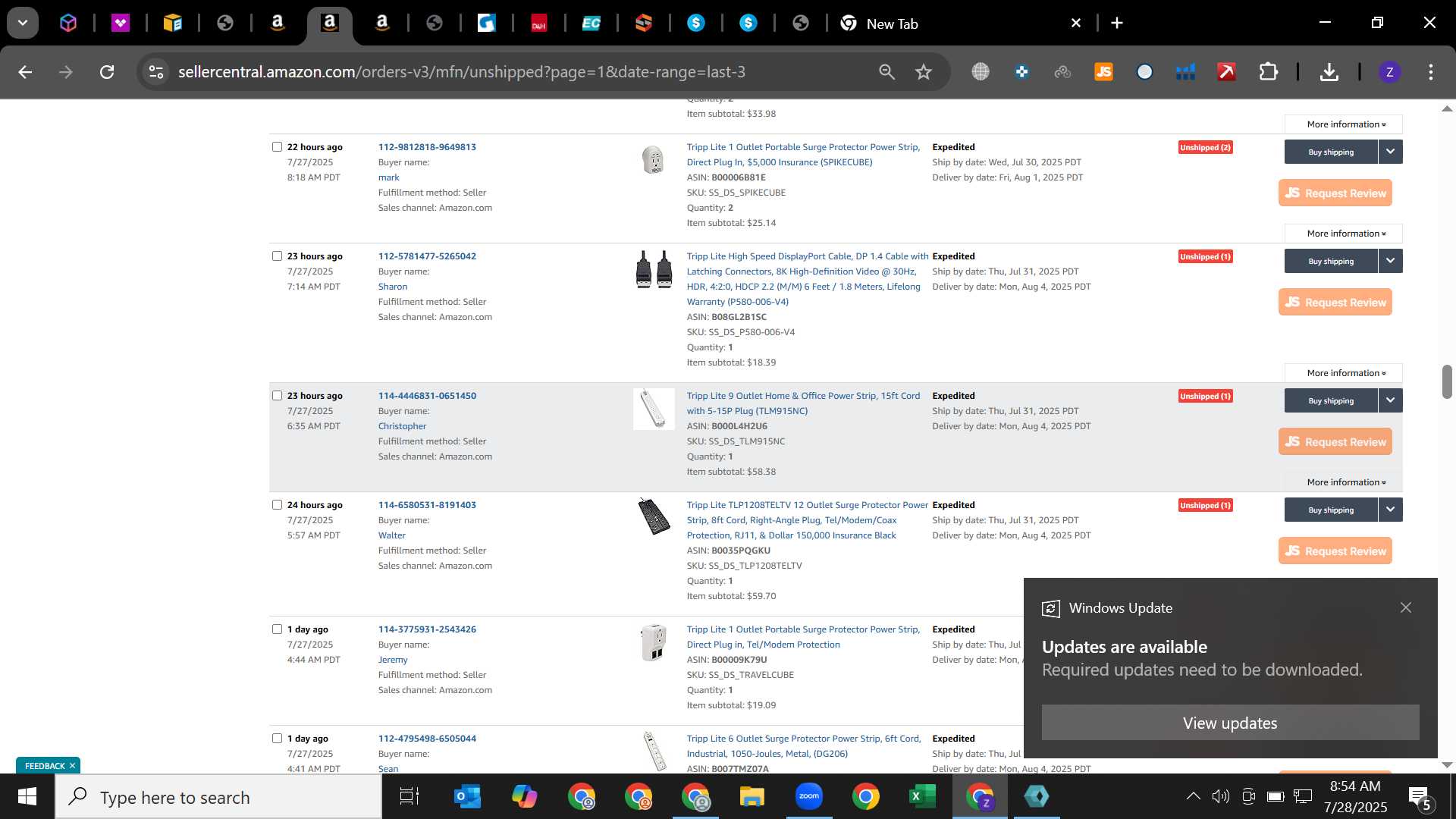The image size is (1456, 819).
Task: Expand Buy shipping dropdown for SPIKECUBE order
Action: pos(1390,152)
